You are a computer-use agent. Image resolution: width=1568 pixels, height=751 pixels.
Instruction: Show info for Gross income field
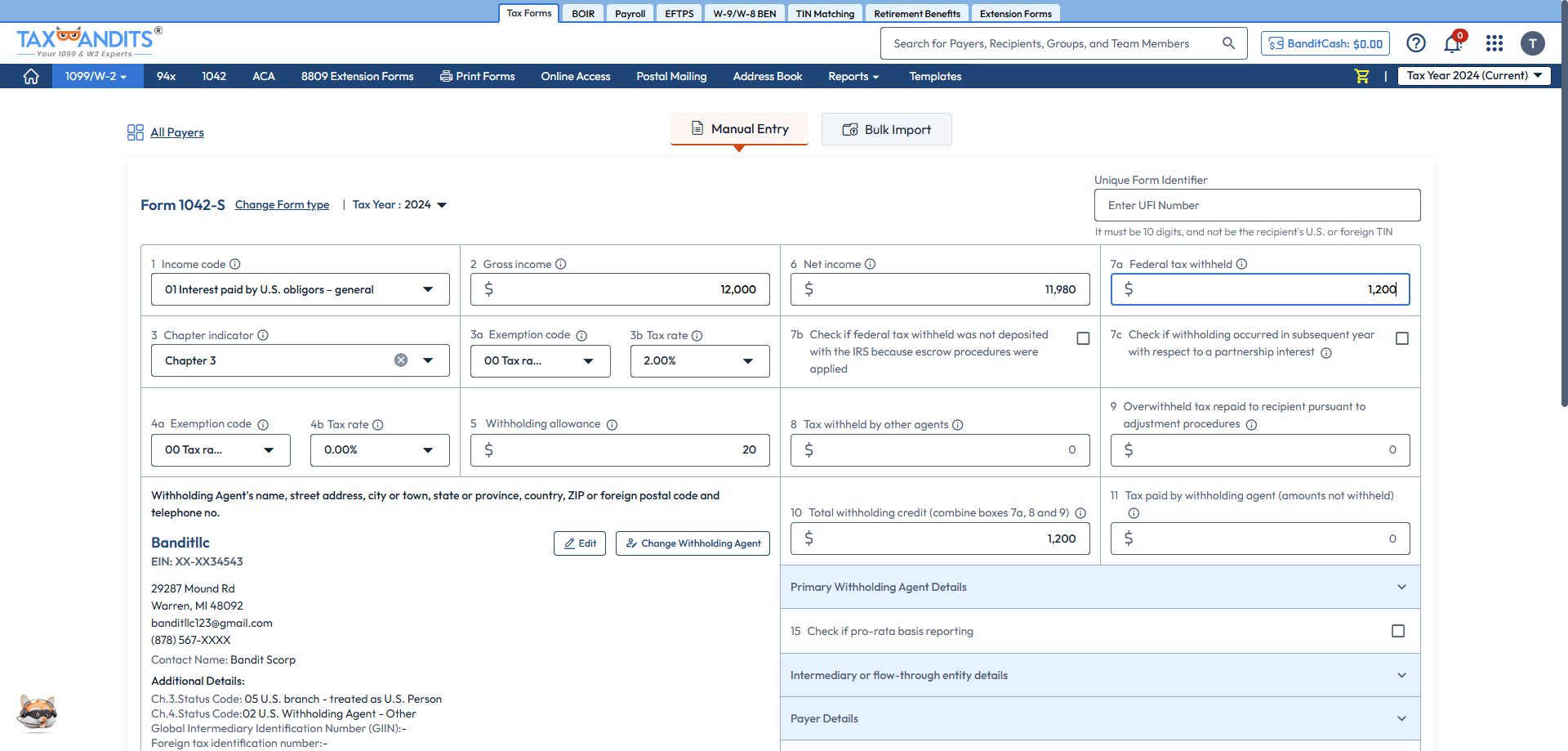561,264
